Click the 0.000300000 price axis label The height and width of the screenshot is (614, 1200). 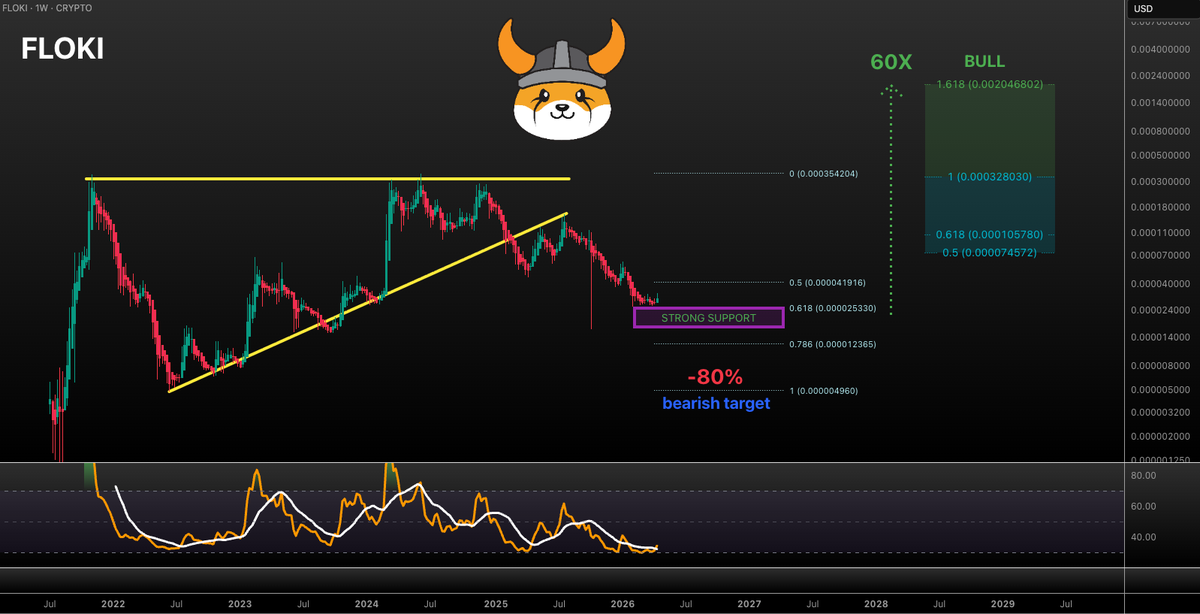click(1160, 182)
